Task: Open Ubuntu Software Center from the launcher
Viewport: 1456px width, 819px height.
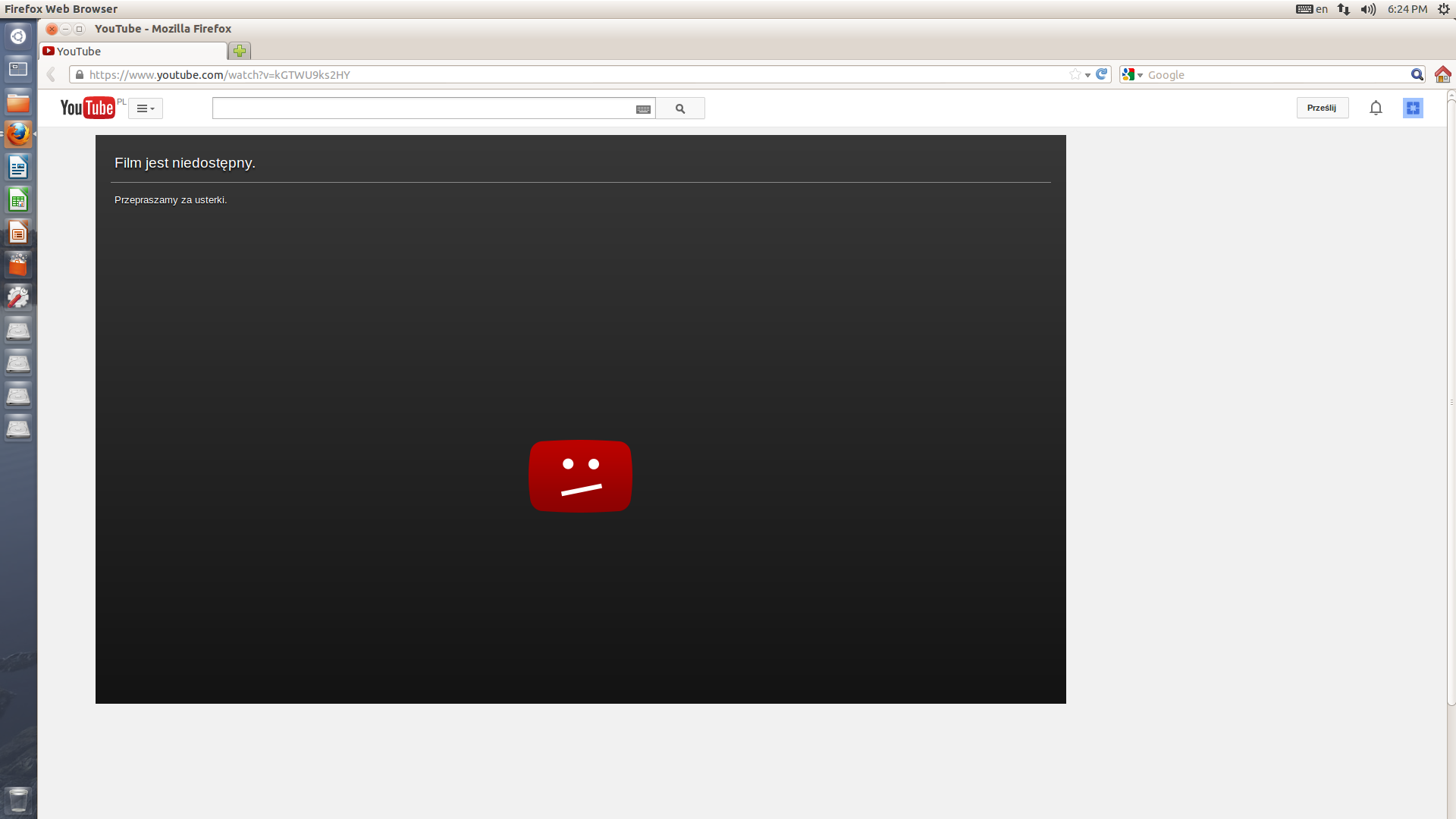Action: click(x=18, y=265)
